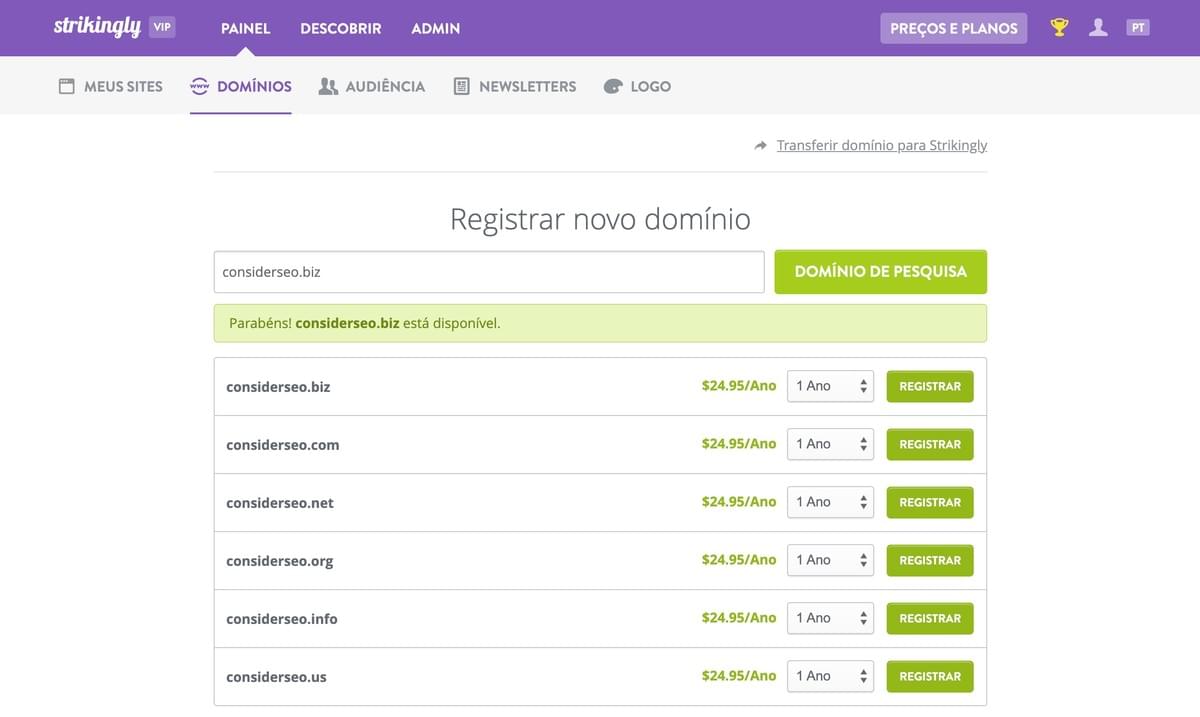Click the $24.95/Ano price for considerseo.com

pos(739,444)
